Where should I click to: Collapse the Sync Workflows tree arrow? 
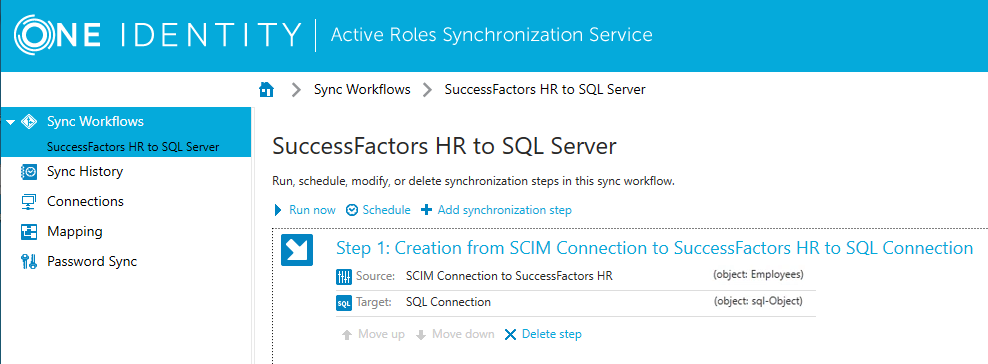[10, 122]
